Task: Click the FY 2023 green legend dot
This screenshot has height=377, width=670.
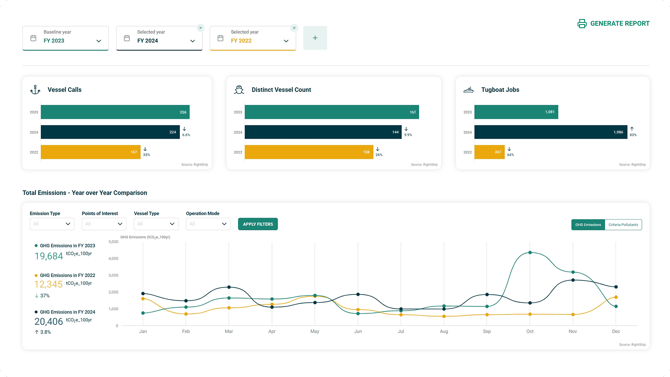Action: 36,246
